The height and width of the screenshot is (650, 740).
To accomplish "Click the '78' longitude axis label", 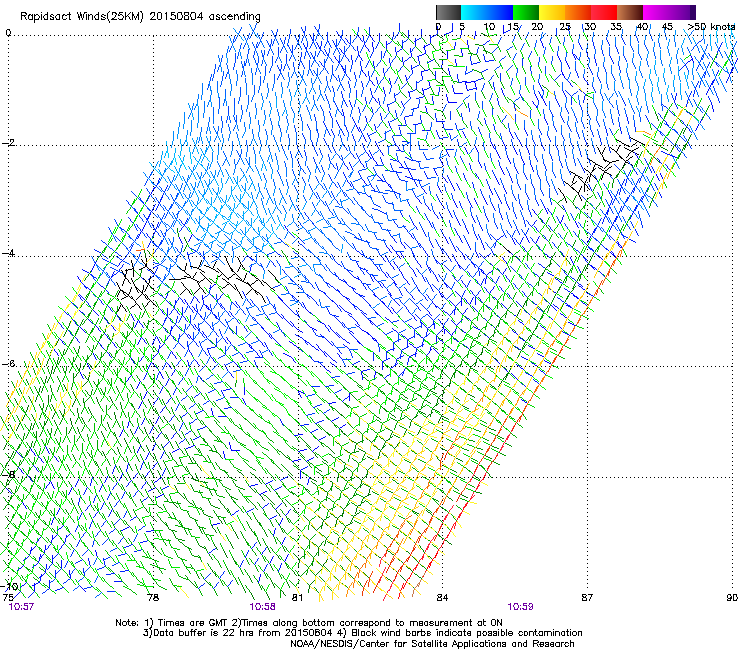I will pos(153,598).
